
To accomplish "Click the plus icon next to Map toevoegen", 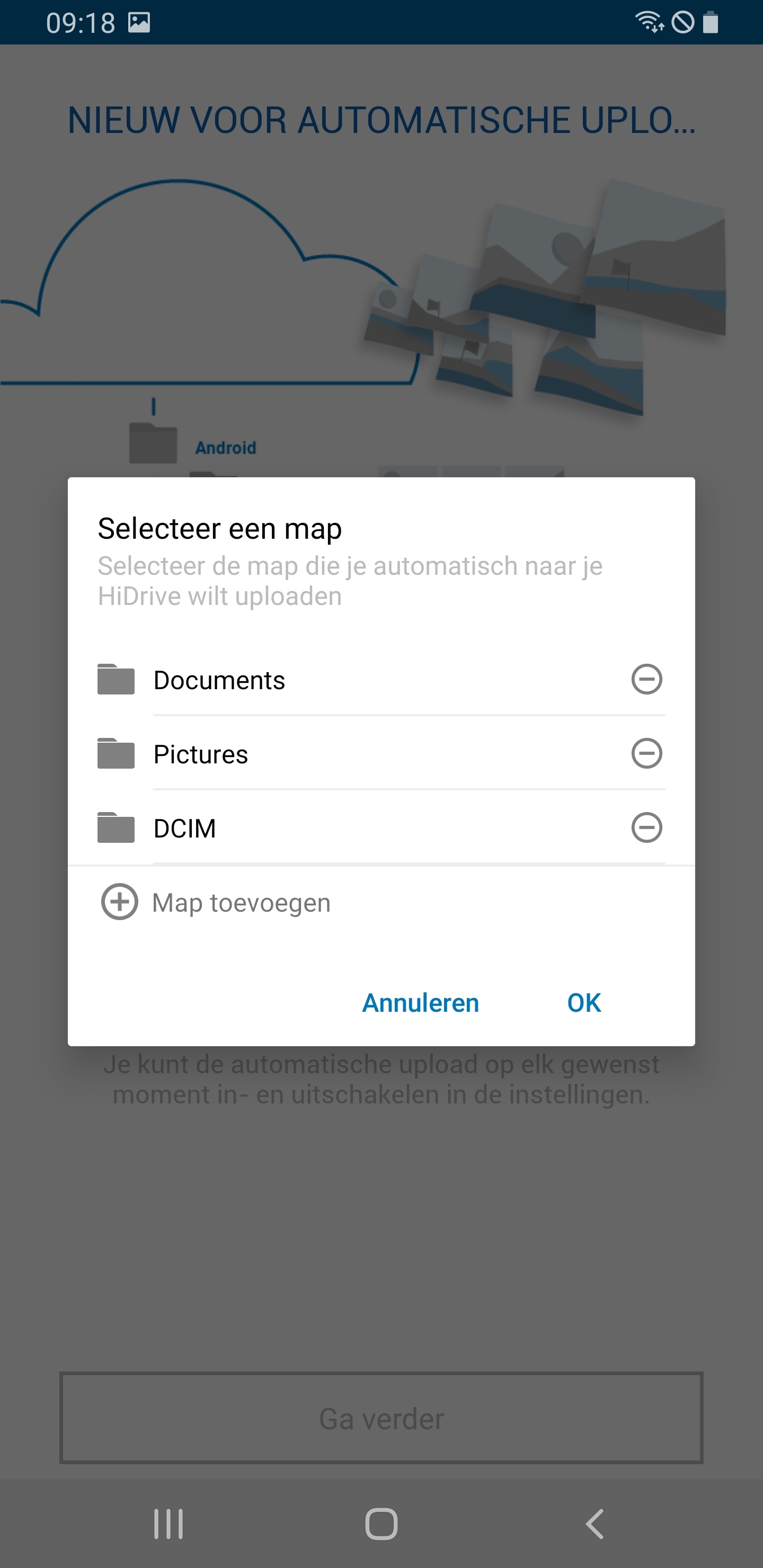I will (x=119, y=902).
